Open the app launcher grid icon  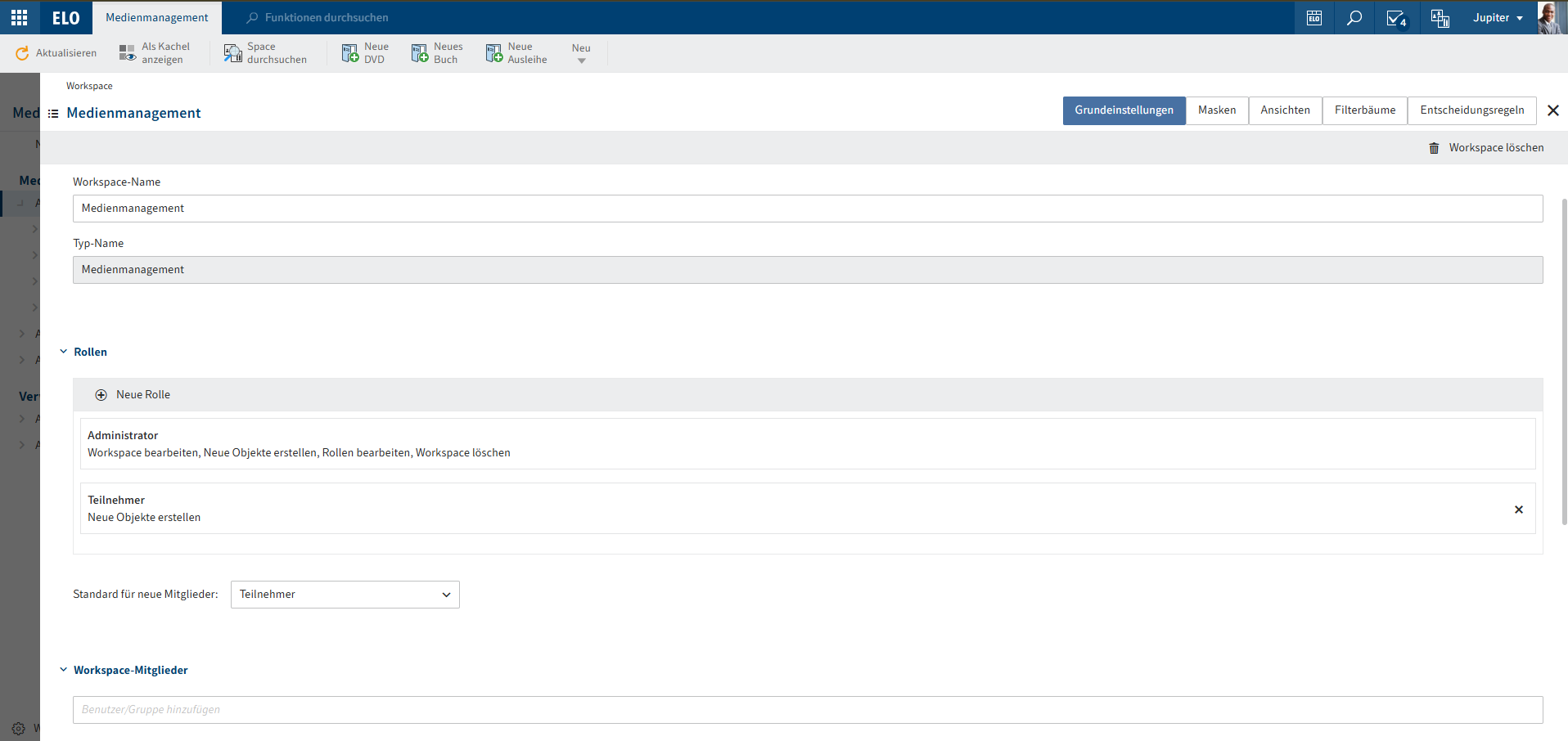click(20, 17)
